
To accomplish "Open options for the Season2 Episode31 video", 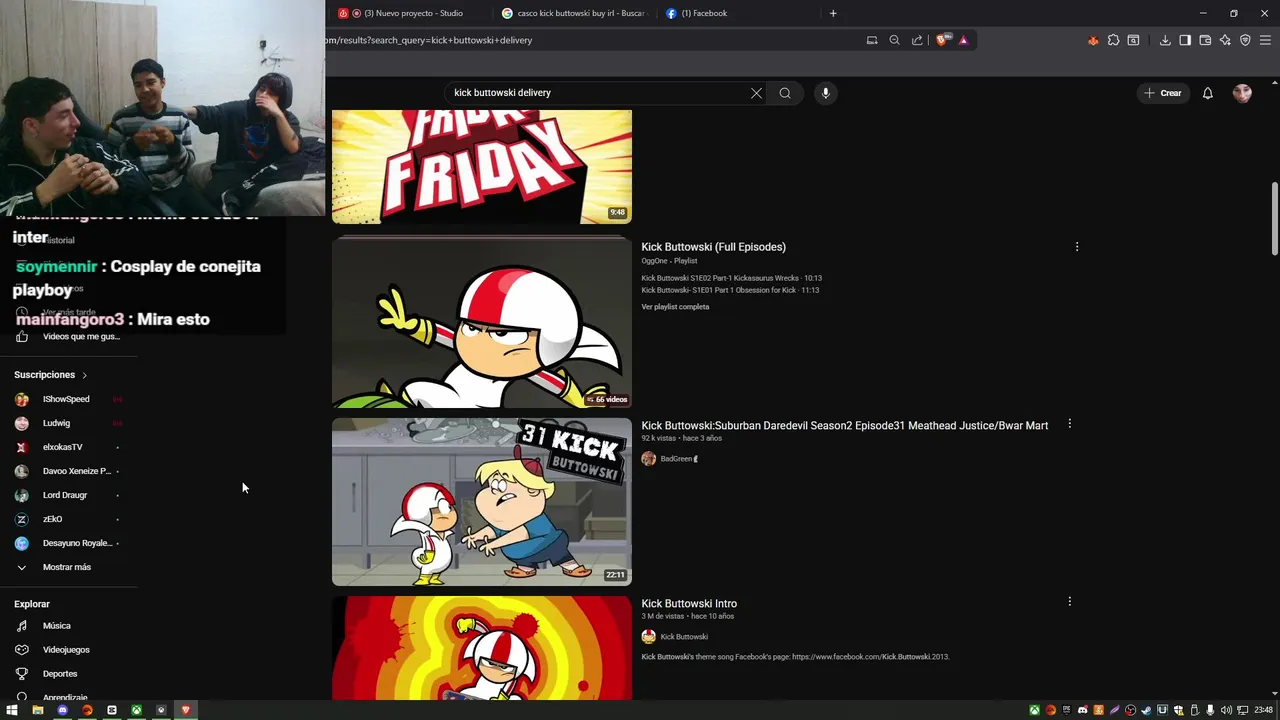I will [x=1070, y=424].
